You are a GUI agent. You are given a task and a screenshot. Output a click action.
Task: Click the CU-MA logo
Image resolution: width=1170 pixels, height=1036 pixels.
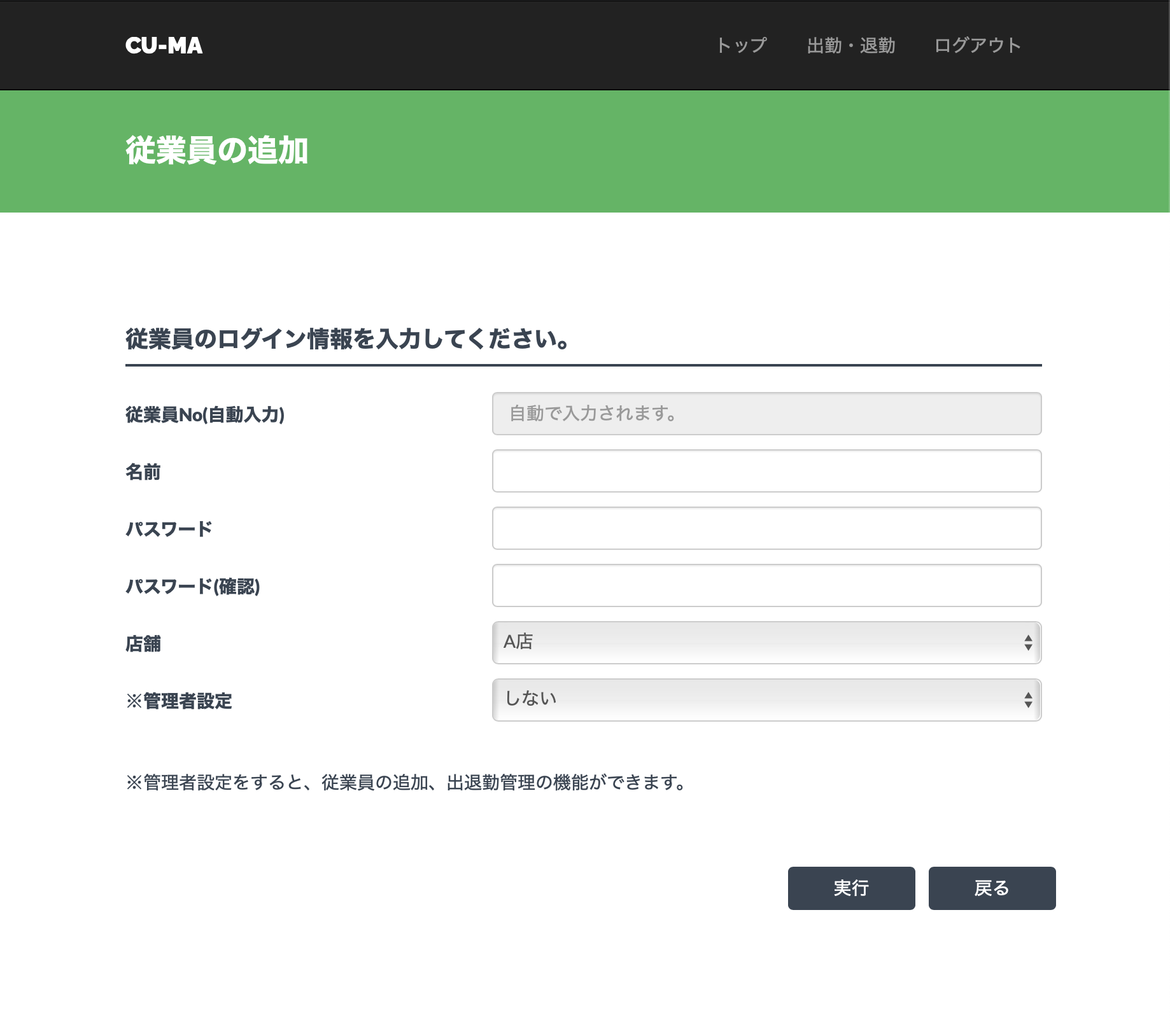tap(164, 45)
